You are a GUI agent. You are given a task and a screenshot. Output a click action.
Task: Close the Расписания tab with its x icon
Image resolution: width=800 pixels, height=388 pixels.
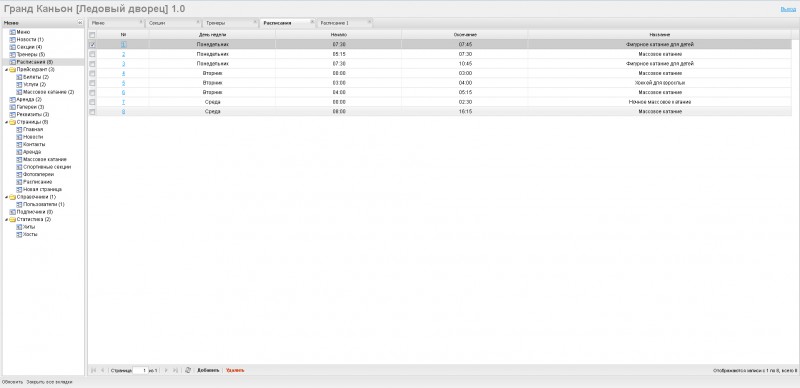(312, 21)
